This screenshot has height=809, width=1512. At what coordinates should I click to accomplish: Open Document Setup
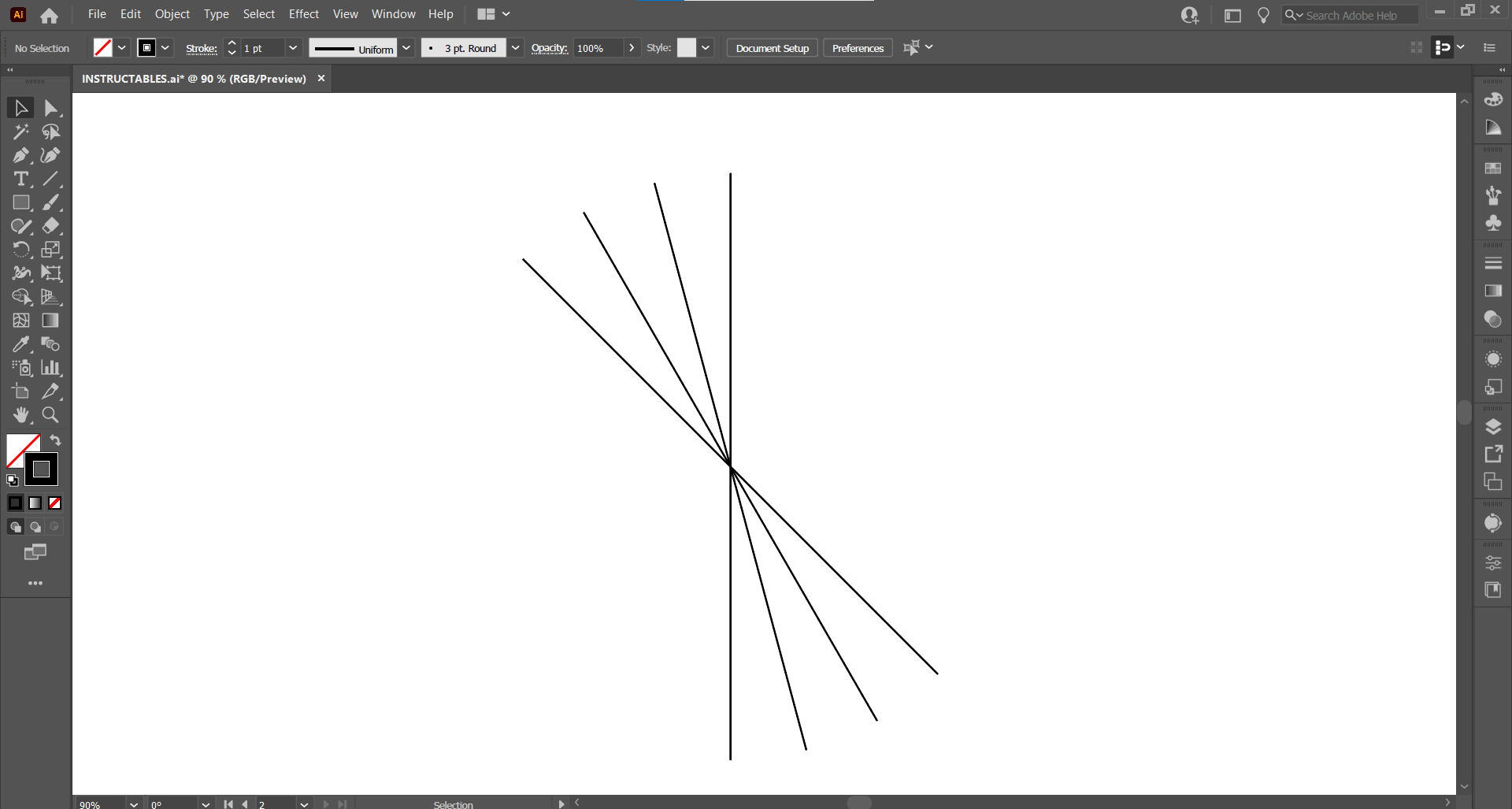tap(772, 48)
